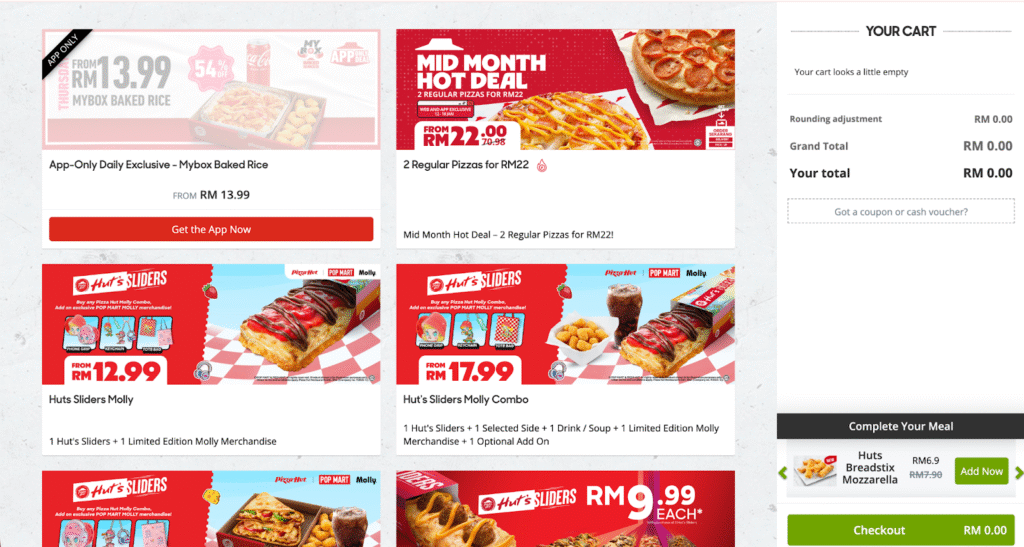Image resolution: width=1024 pixels, height=547 pixels.
Task: Open the Huts Breadstix Mozzarella image
Action: coord(815,471)
